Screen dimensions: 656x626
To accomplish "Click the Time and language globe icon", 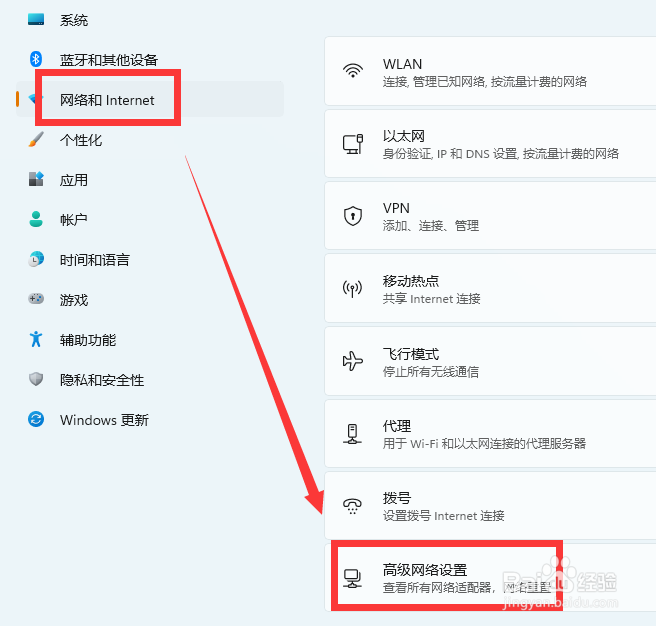I will point(36,259).
